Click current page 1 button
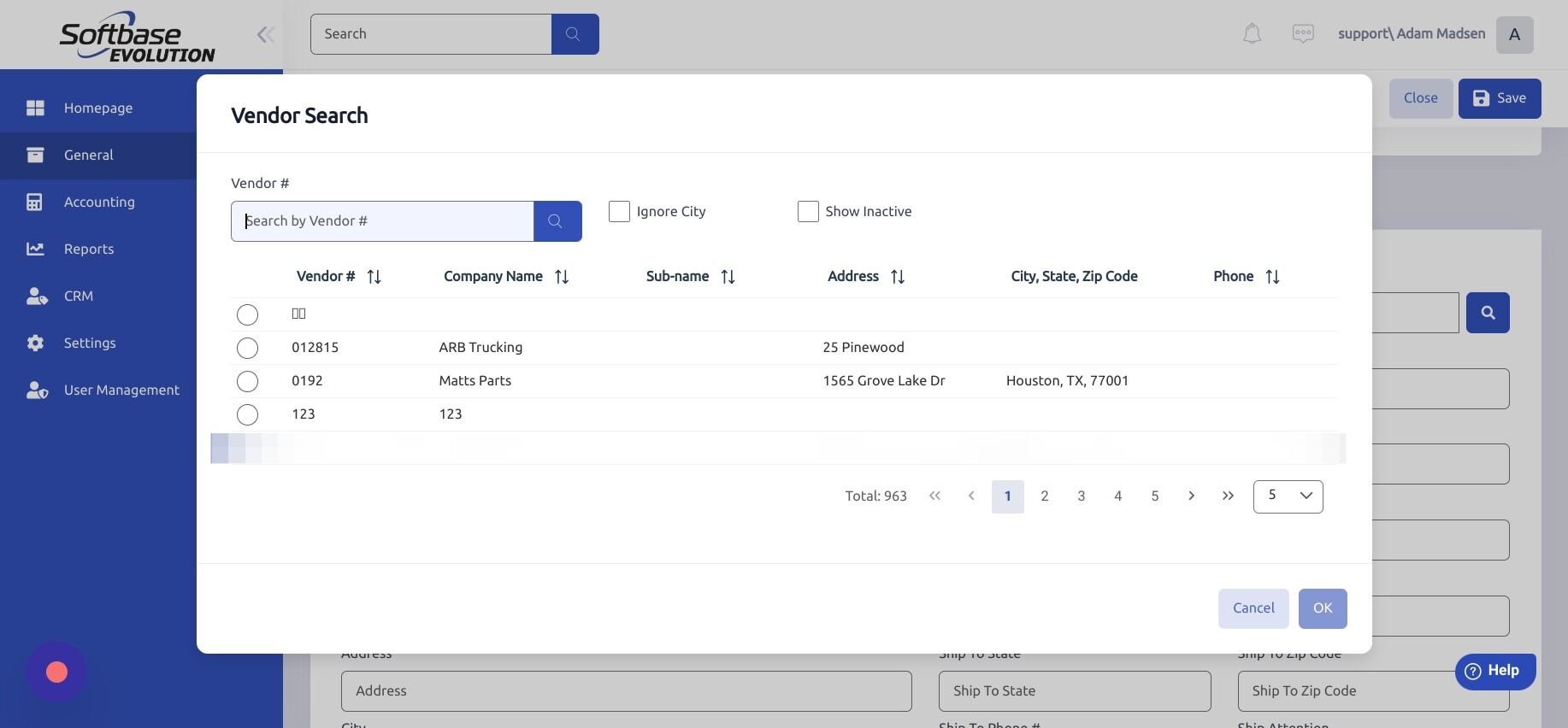 click(1008, 496)
